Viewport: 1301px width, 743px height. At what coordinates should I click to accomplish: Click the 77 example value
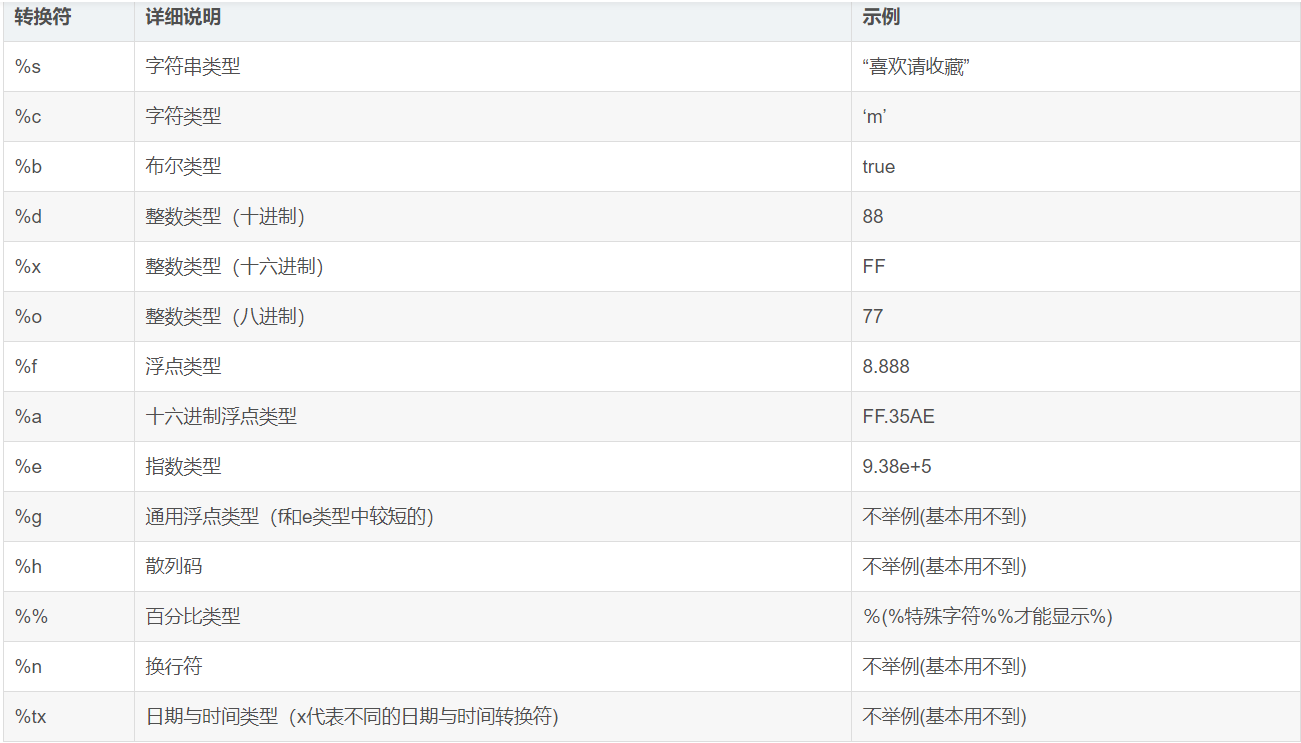(x=873, y=317)
